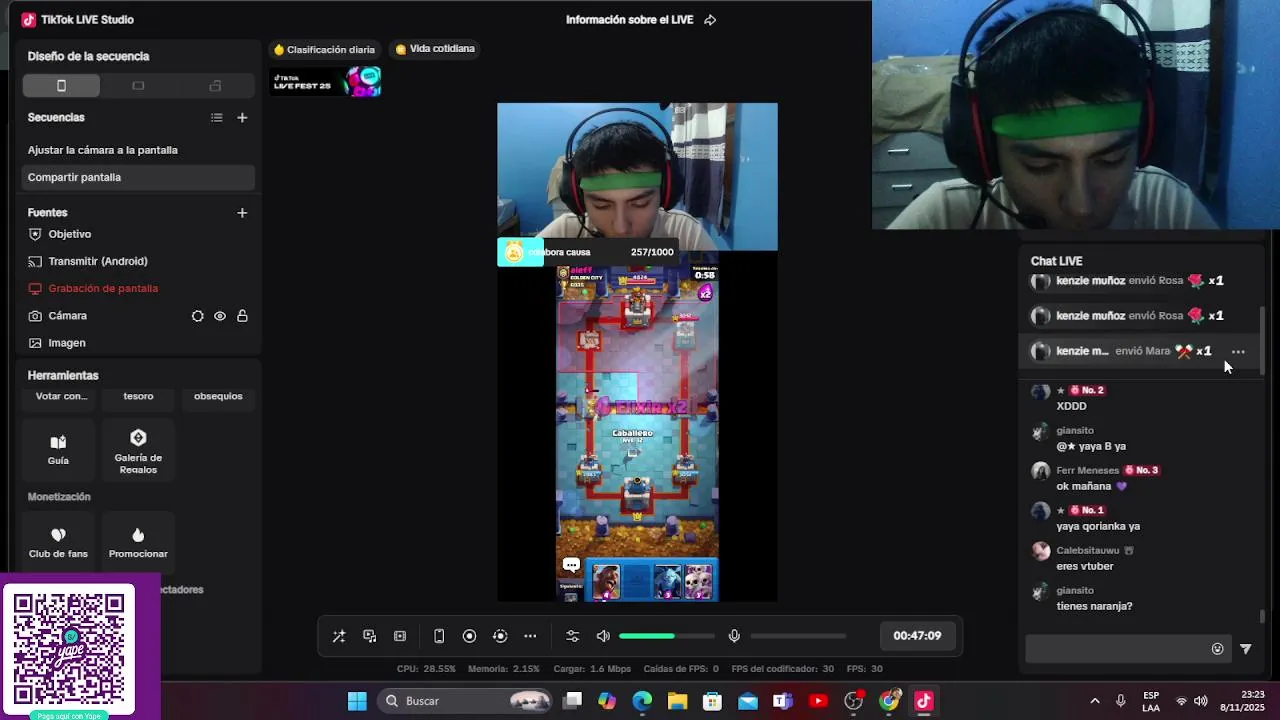Share LIVE info via arrow icon
Image resolution: width=1280 pixels, height=720 pixels.
pos(710,20)
